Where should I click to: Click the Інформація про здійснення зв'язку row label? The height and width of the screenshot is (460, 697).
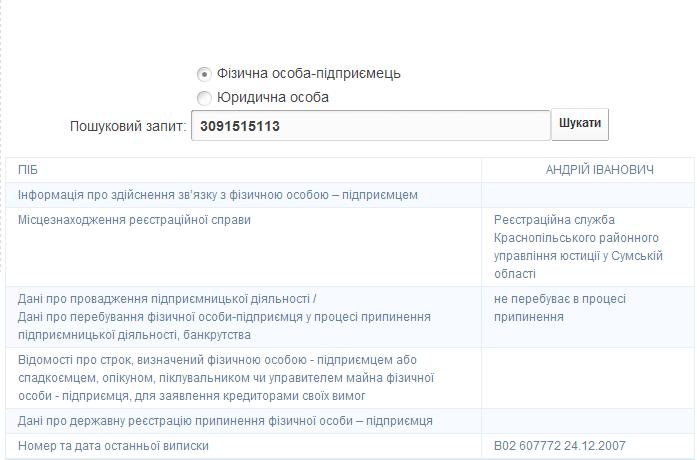[x=218, y=195]
